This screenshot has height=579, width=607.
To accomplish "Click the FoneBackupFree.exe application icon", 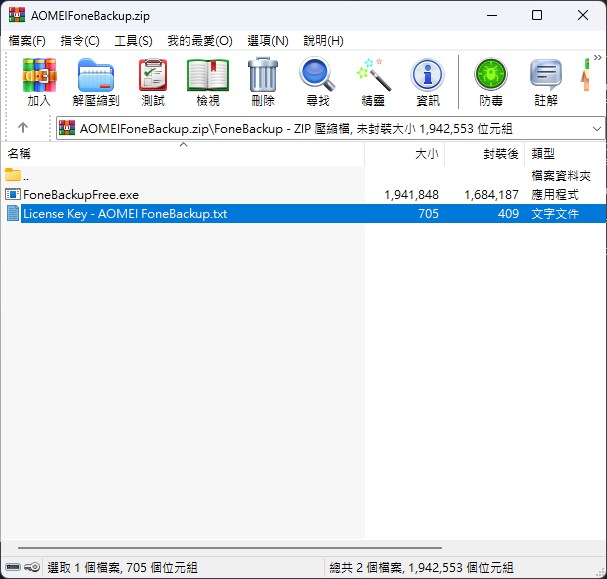I will click(x=12, y=194).
